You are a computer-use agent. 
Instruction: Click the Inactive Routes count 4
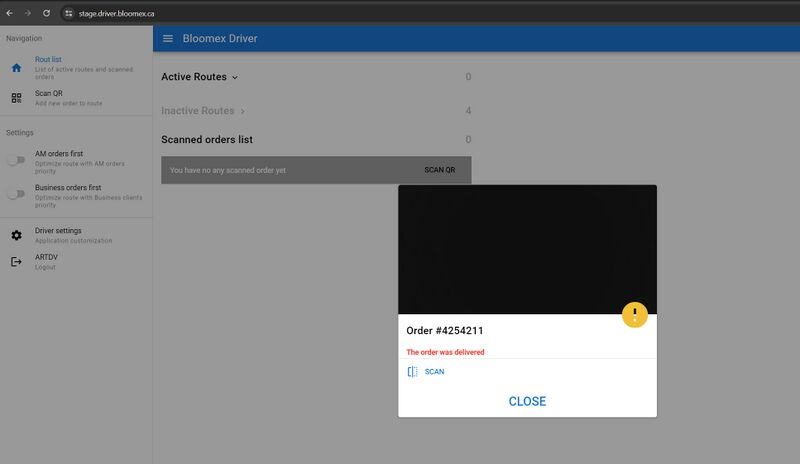468,111
